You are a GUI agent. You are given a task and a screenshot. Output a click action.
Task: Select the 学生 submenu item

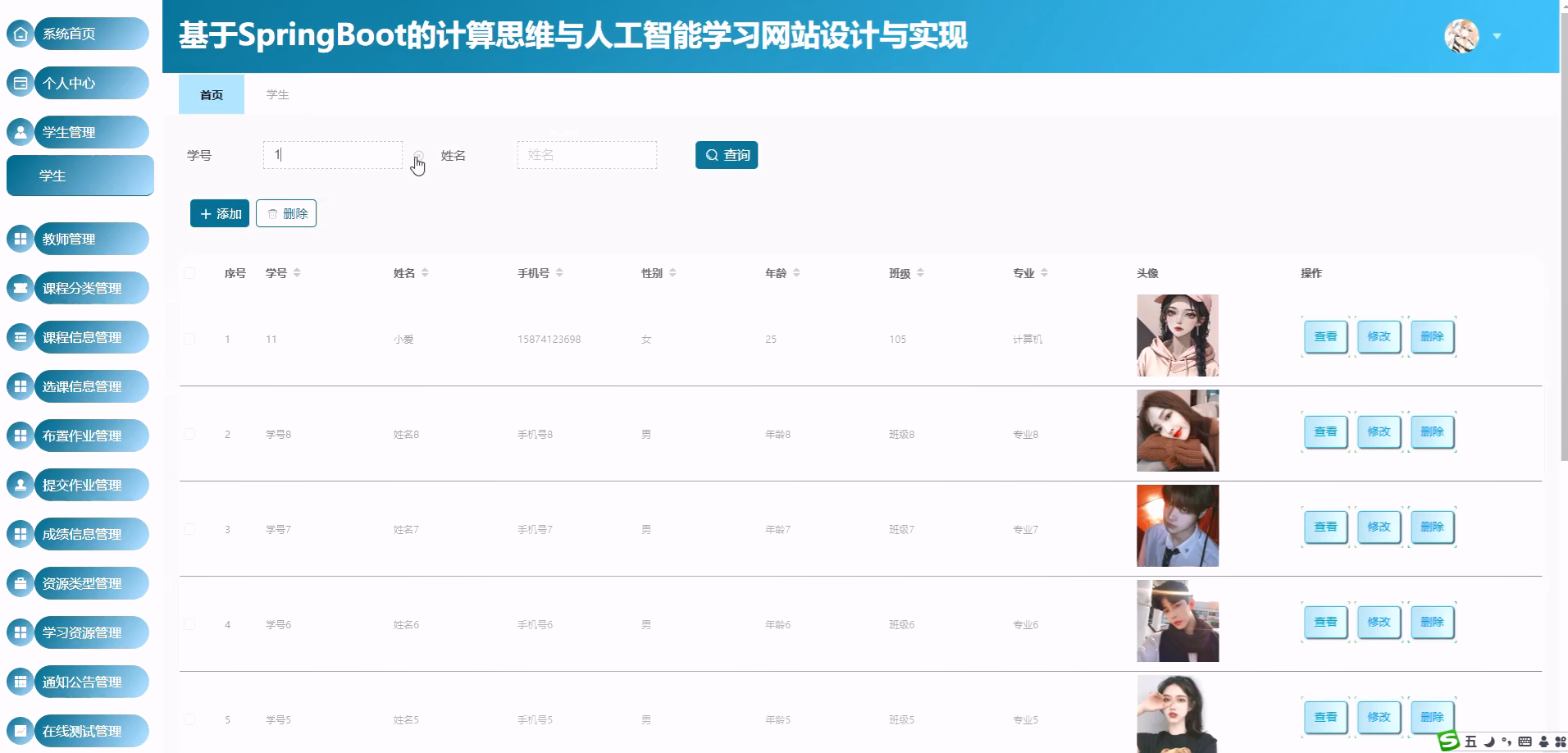click(x=80, y=176)
